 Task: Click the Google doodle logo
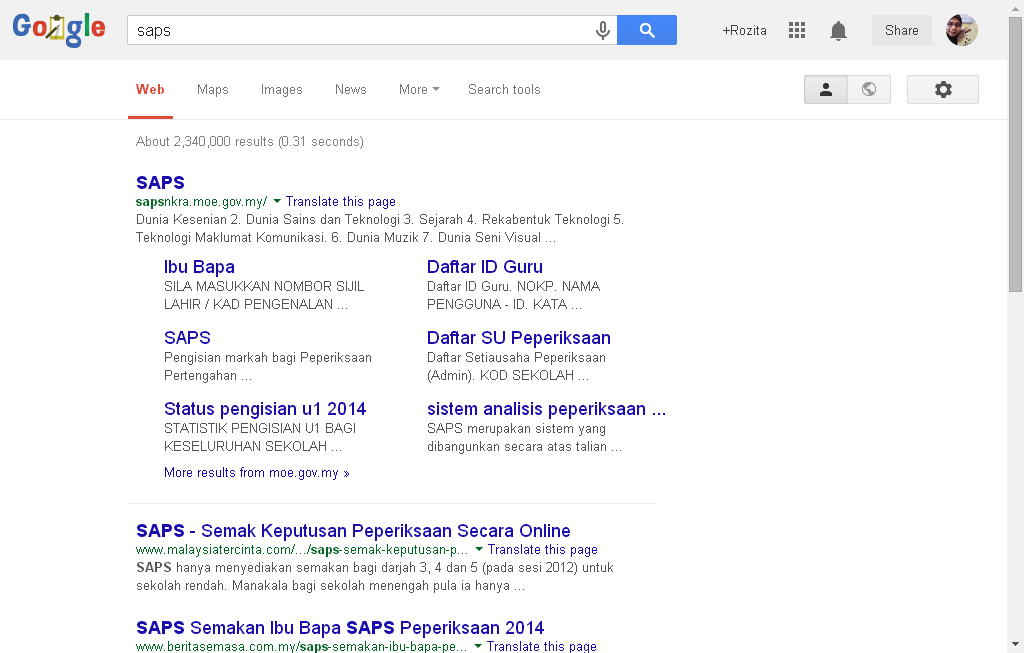pos(59,30)
